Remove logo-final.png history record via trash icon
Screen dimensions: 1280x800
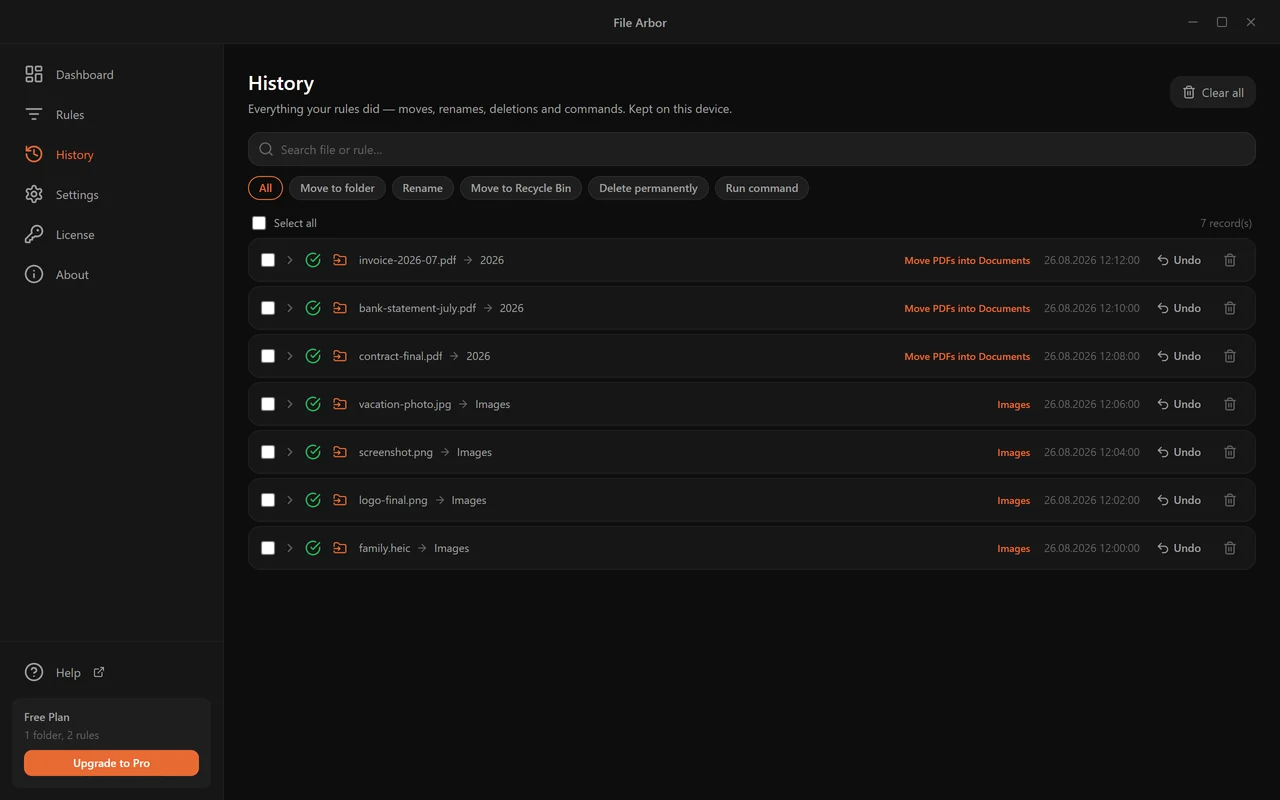1230,500
